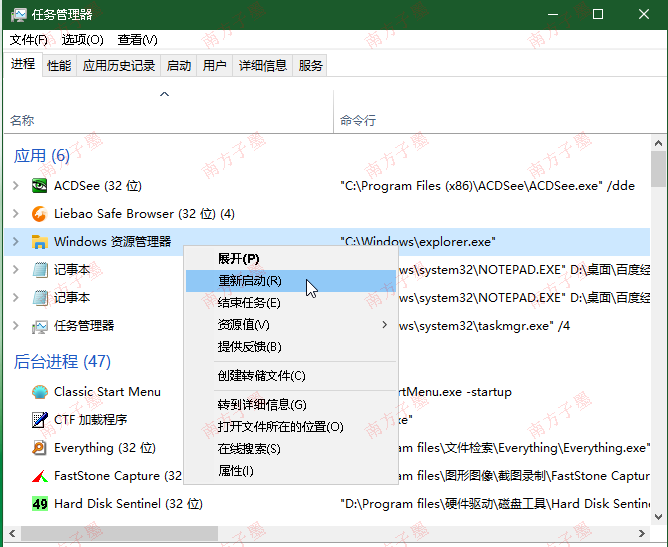The image size is (668, 547).
Task: Click the taskmgr.exe /4 command line
Action: [484, 326]
